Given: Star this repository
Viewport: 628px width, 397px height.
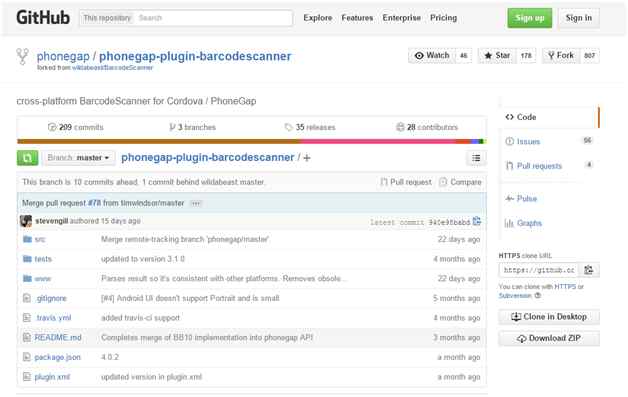Looking at the screenshot, I should (497, 55).
